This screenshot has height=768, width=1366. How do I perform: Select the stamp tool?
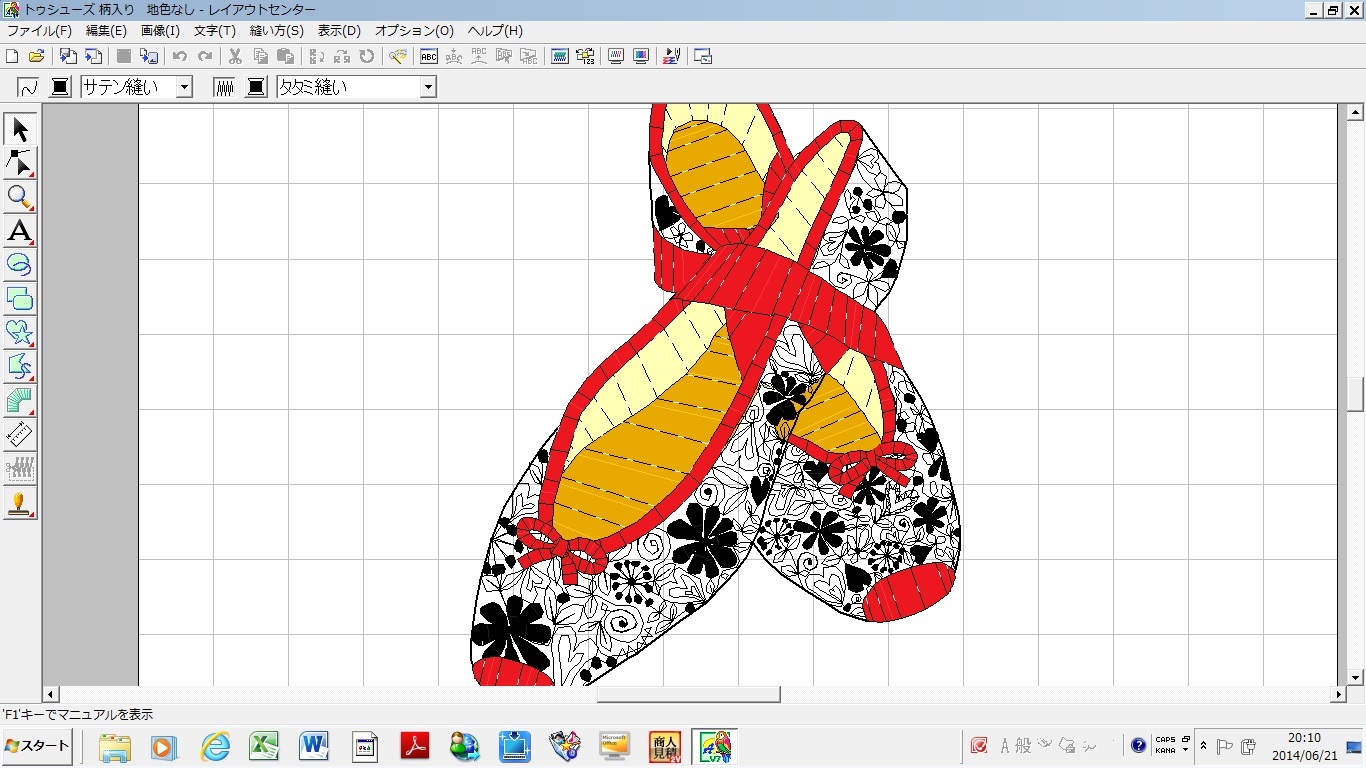click(20, 503)
